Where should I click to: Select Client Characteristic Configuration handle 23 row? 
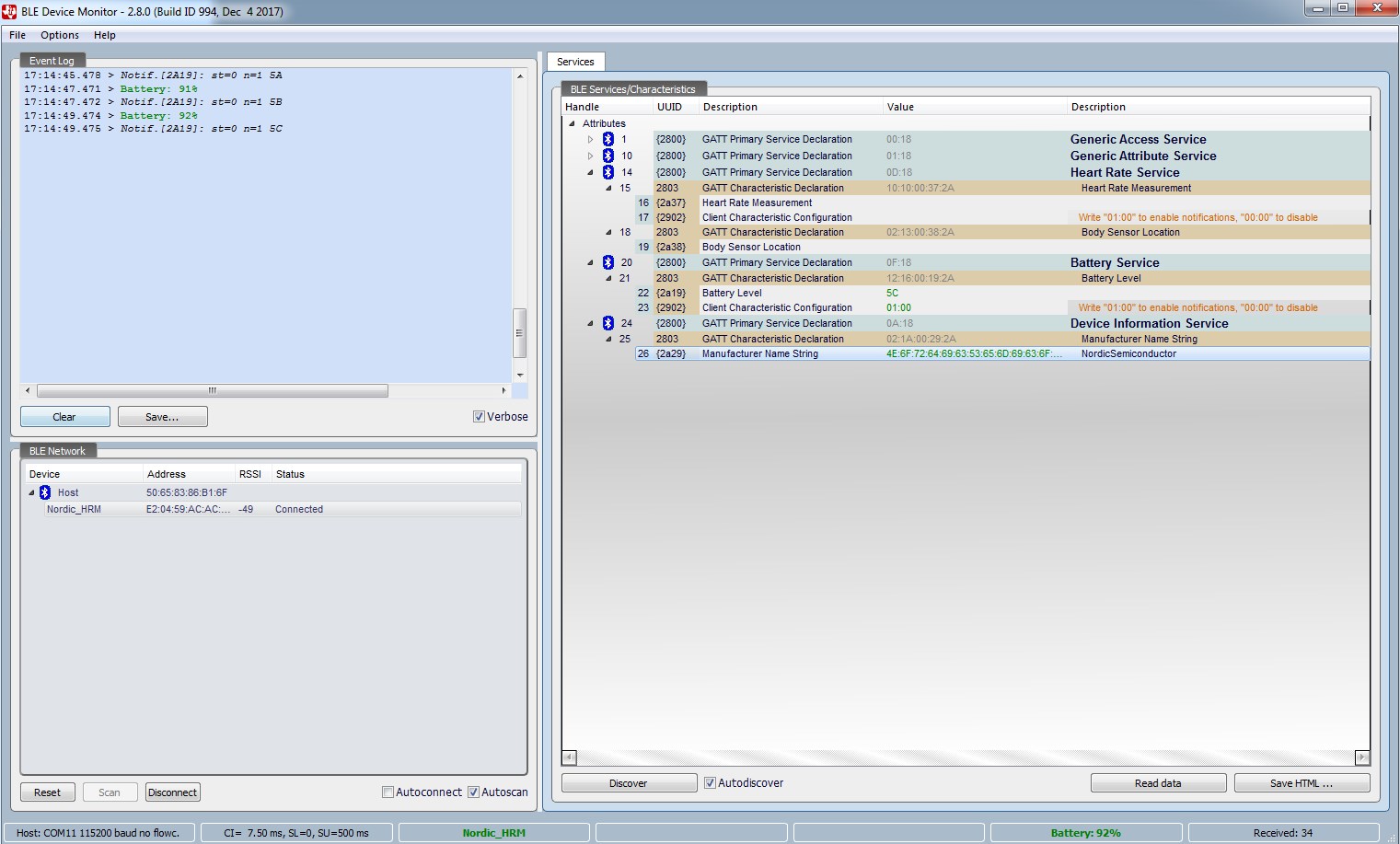coord(1002,307)
